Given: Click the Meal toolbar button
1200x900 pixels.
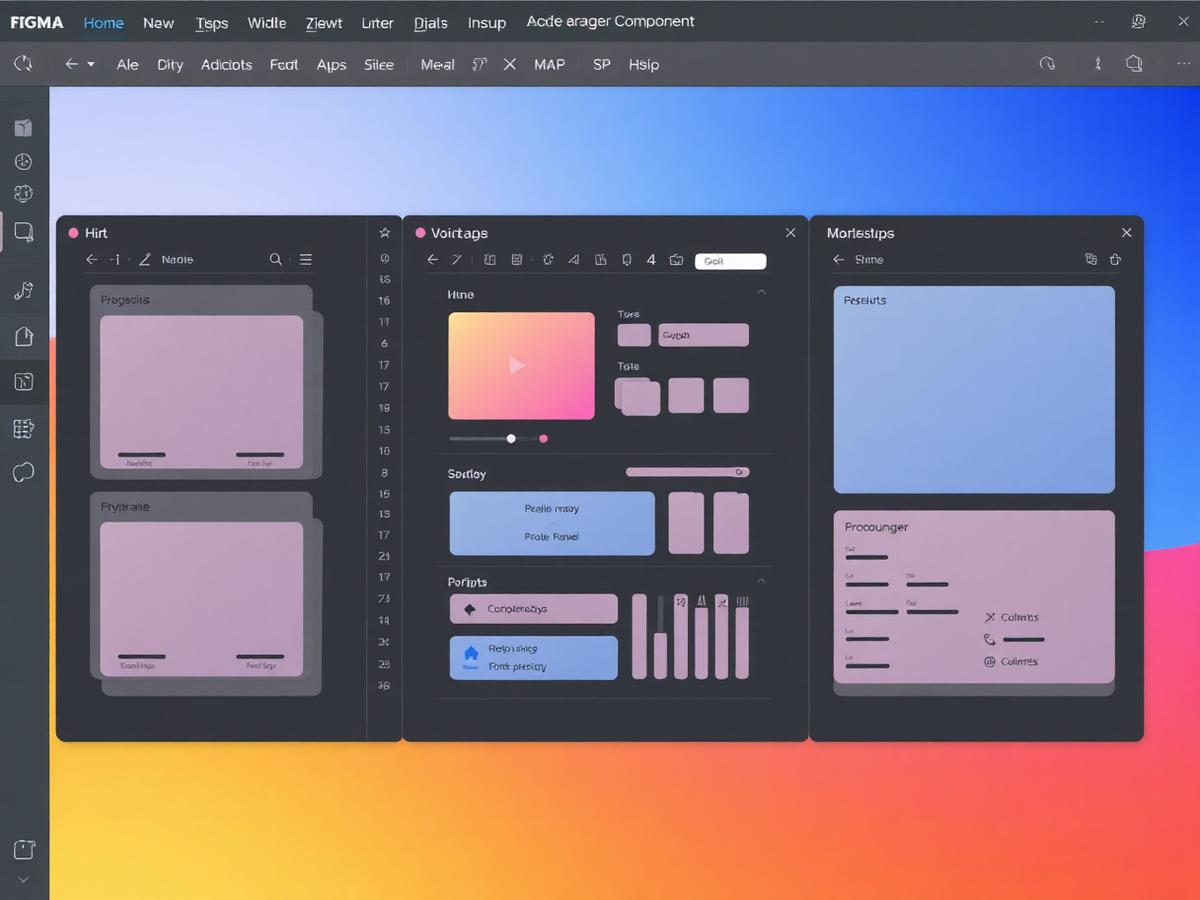Looking at the screenshot, I should [437, 64].
